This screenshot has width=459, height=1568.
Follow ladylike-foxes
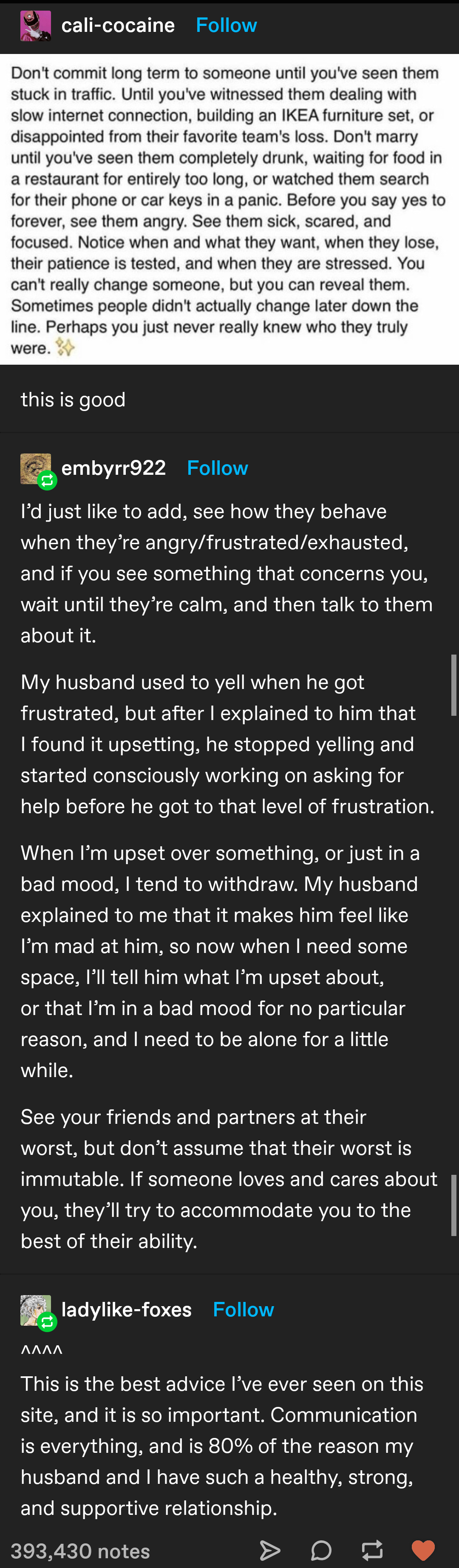click(243, 1309)
